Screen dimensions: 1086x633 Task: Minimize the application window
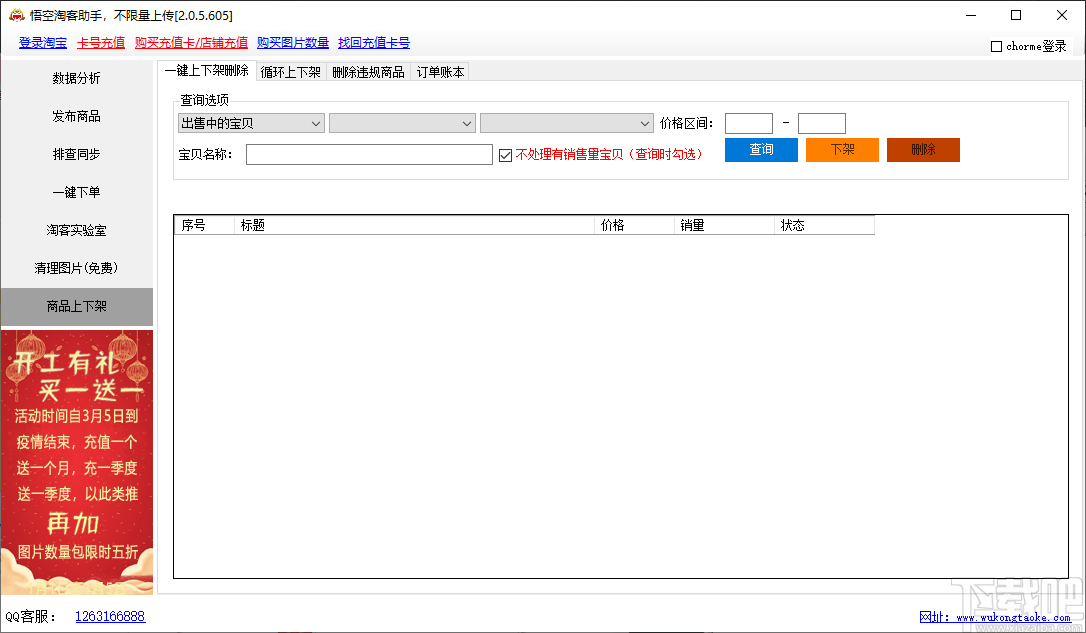[971, 15]
